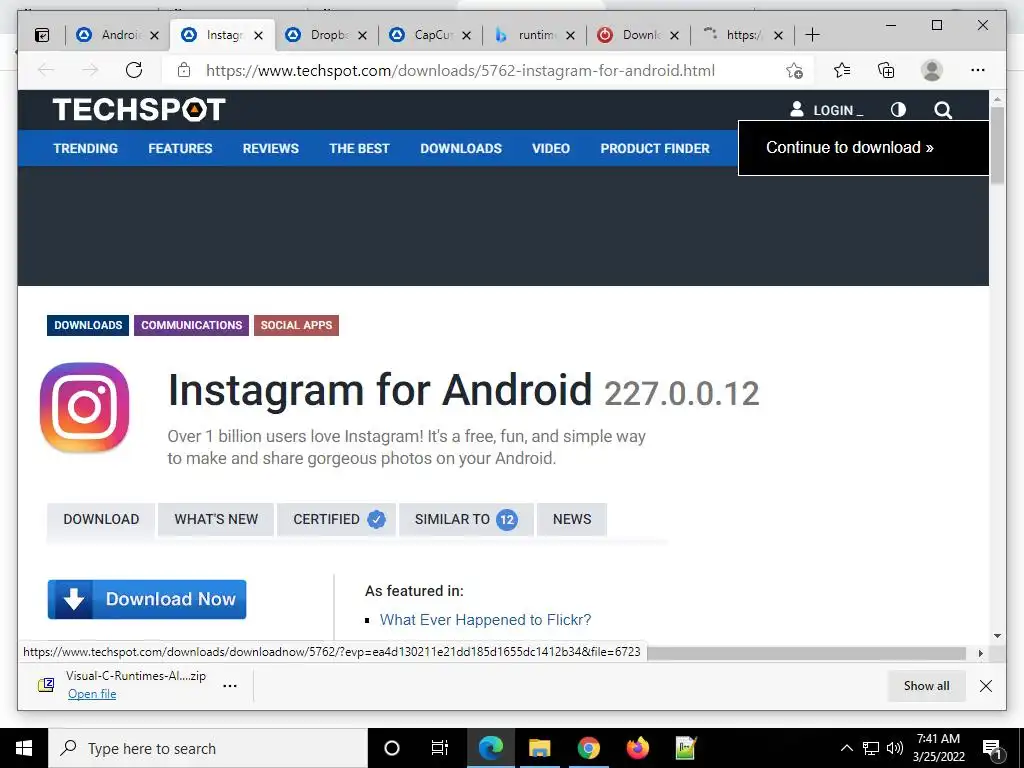Launch Google Chrome from taskbar
Viewport: 1024px width, 768px height.
[588, 748]
